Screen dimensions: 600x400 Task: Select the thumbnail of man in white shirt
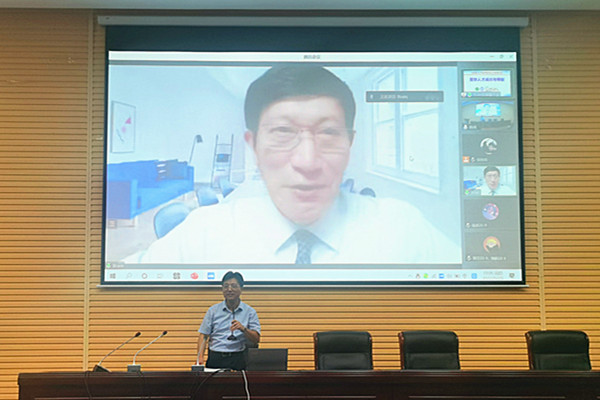pos(489,180)
